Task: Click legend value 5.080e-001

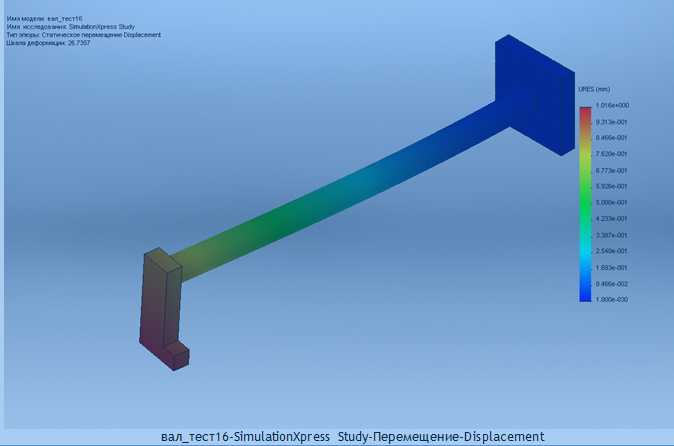Action: 611,202
